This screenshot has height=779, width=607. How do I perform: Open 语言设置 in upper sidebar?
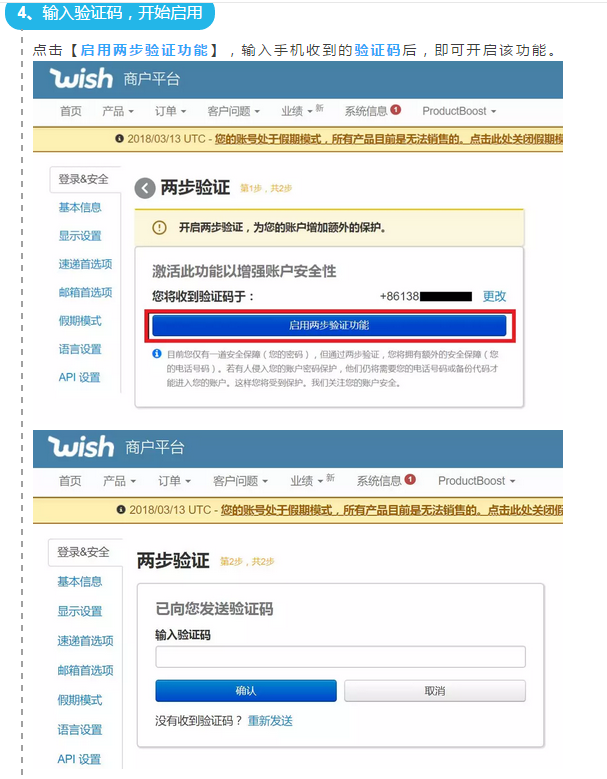(80, 349)
